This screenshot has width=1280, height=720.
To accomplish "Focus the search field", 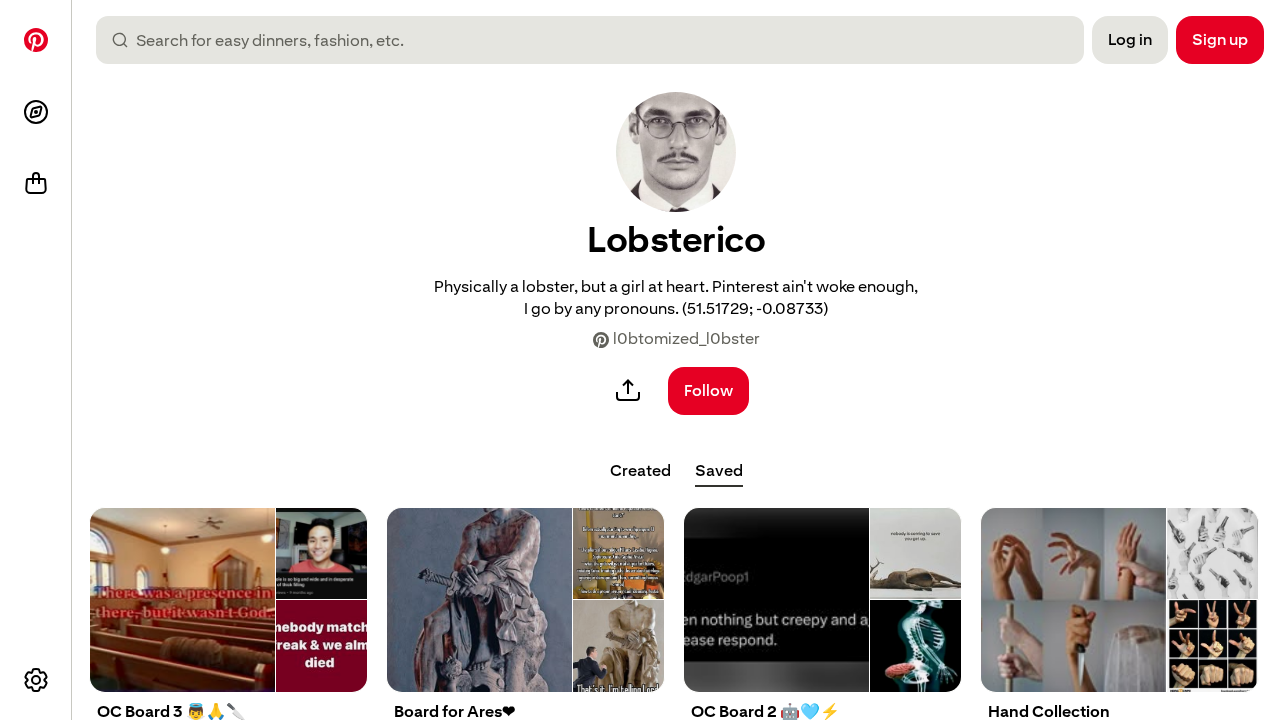I will click(590, 40).
